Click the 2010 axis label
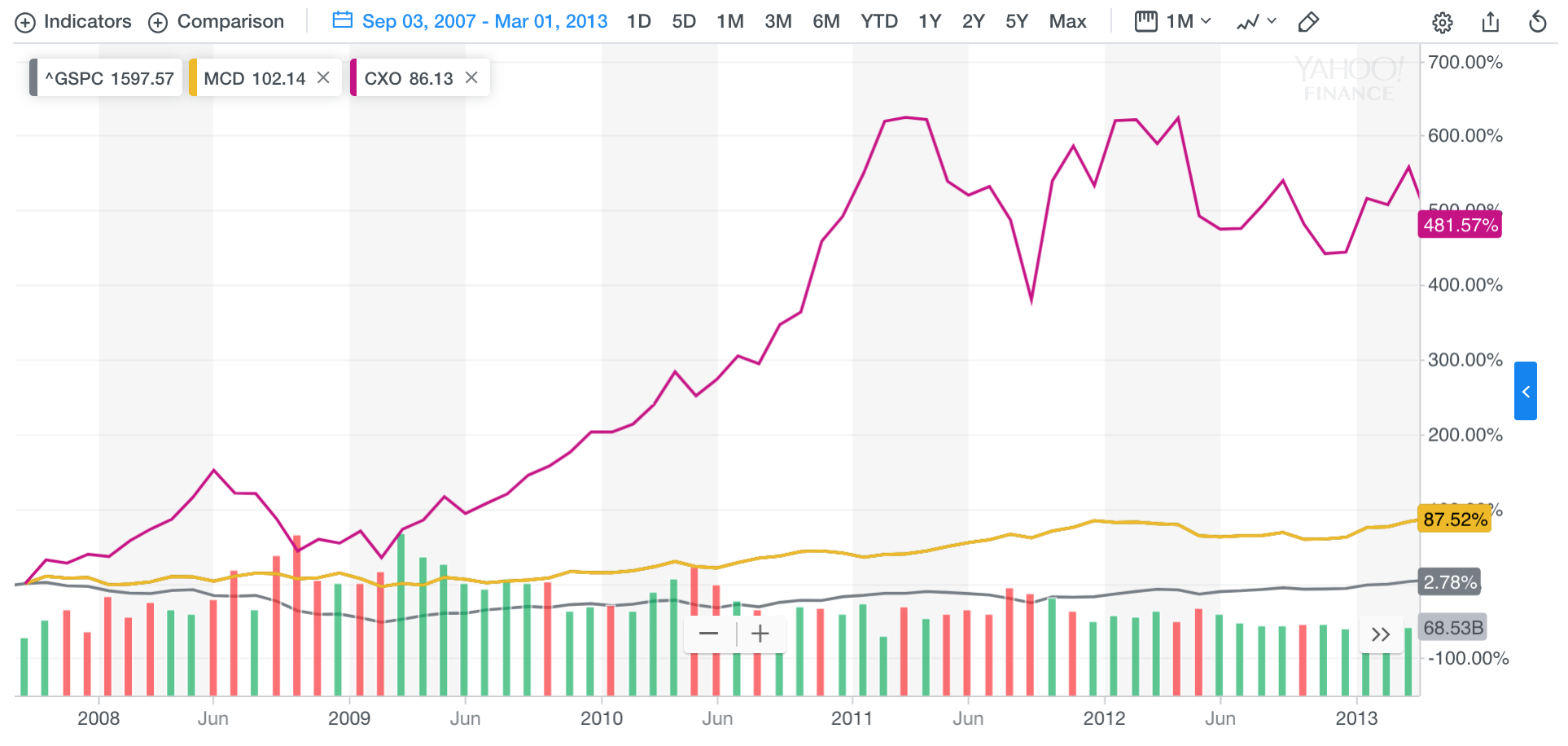 click(602, 718)
